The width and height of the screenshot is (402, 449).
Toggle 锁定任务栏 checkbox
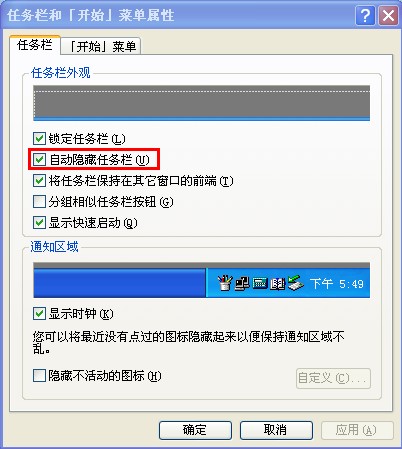(x=39, y=138)
